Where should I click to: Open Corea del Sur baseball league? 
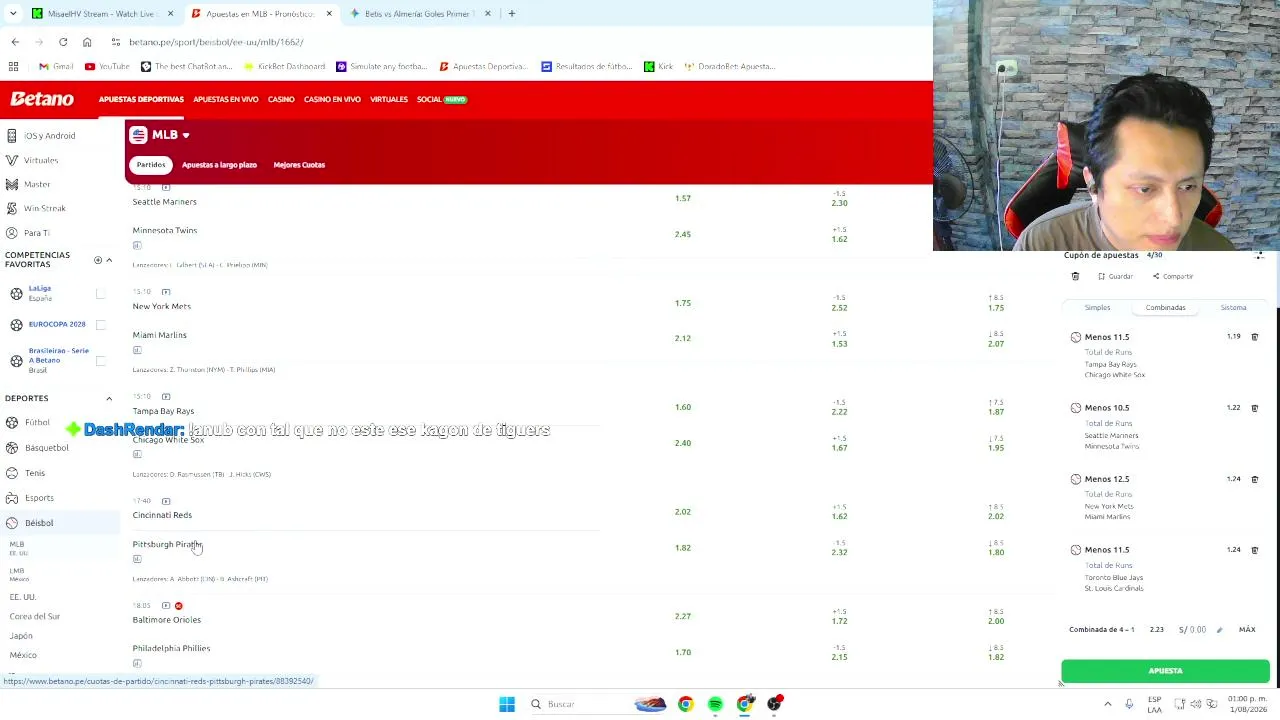click(35, 617)
